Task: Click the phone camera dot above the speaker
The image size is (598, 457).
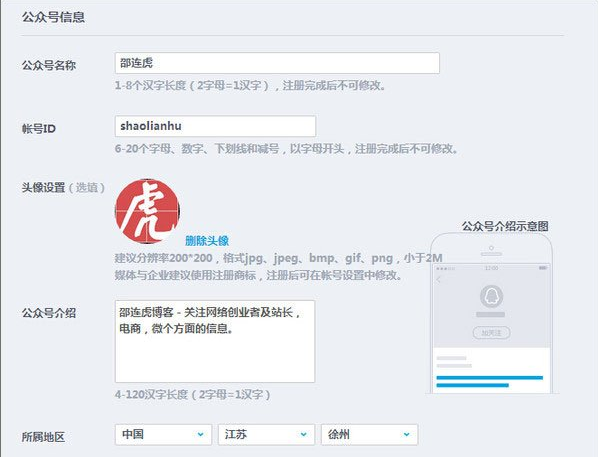Action: (x=491, y=248)
